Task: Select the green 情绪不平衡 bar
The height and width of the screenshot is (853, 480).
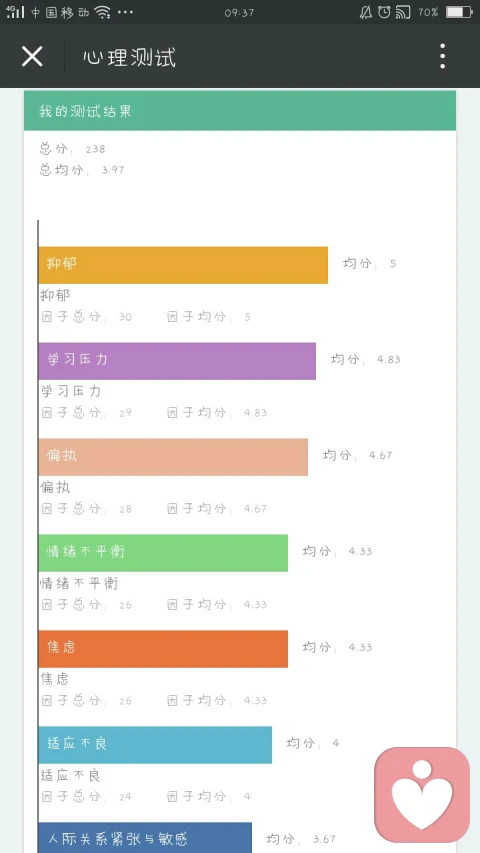Action: pyautogui.click(x=163, y=553)
